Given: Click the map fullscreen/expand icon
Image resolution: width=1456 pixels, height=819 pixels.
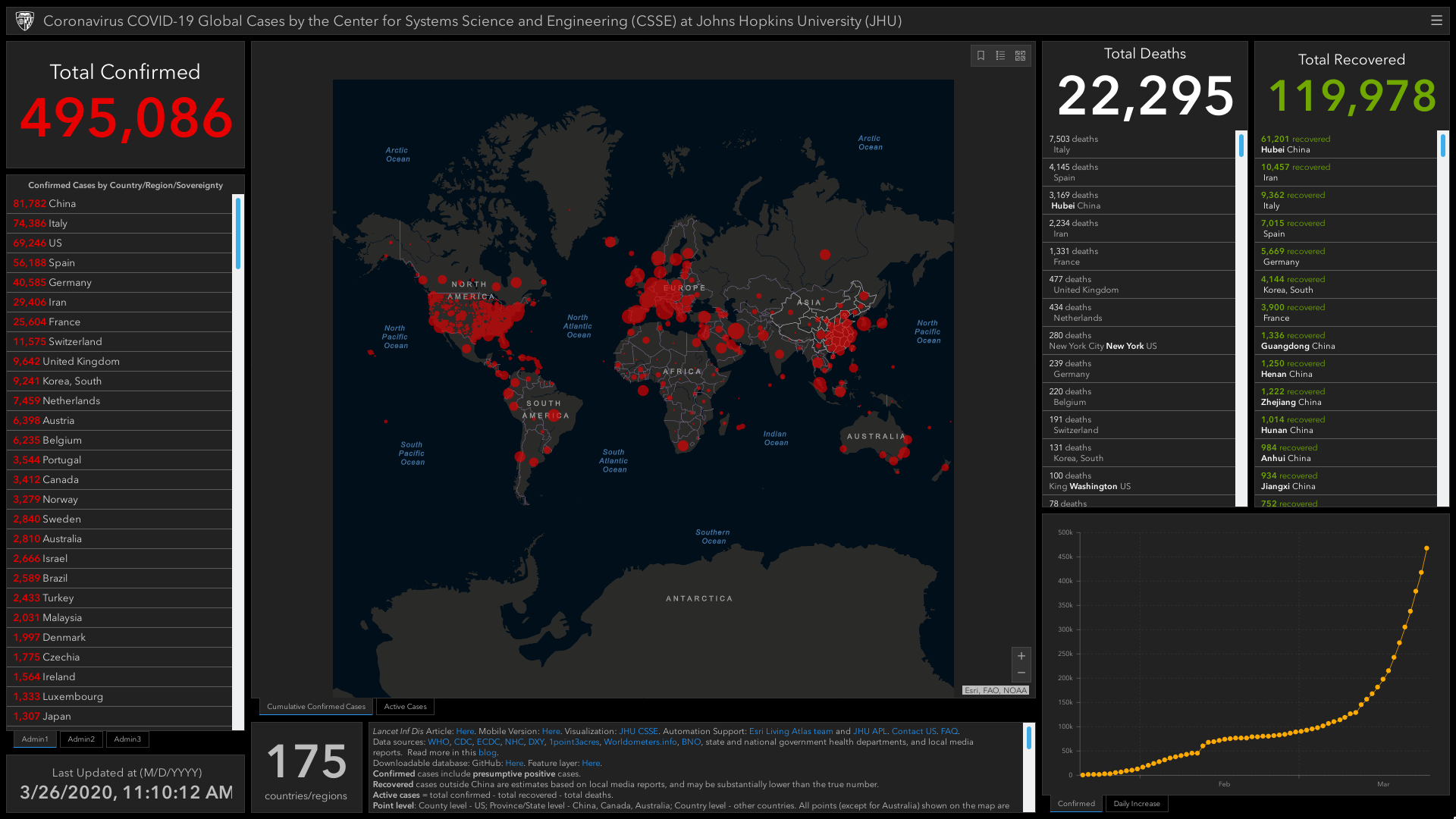Looking at the screenshot, I should pyautogui.click(x=1020, y=55).
